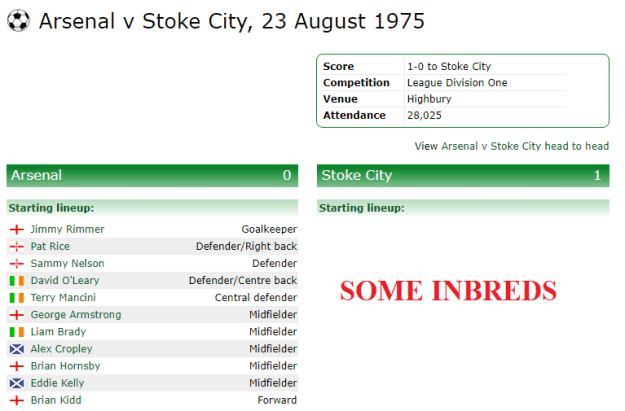
Task: Click the Scotland flag beside Alex Cropley
Action: (x=16, y=349)
